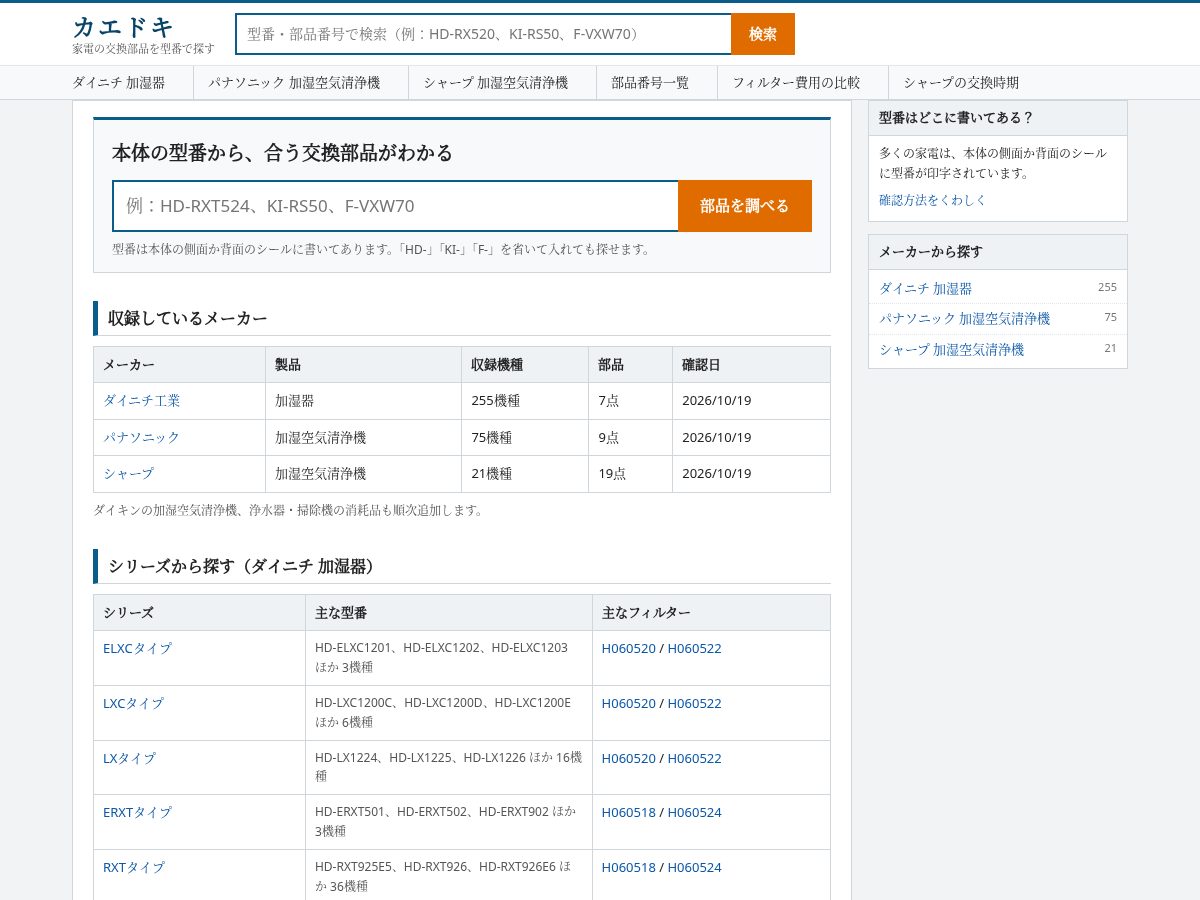Open the ERXTタイプ series link
This screenshot has width=1200, height=900.
137,812
